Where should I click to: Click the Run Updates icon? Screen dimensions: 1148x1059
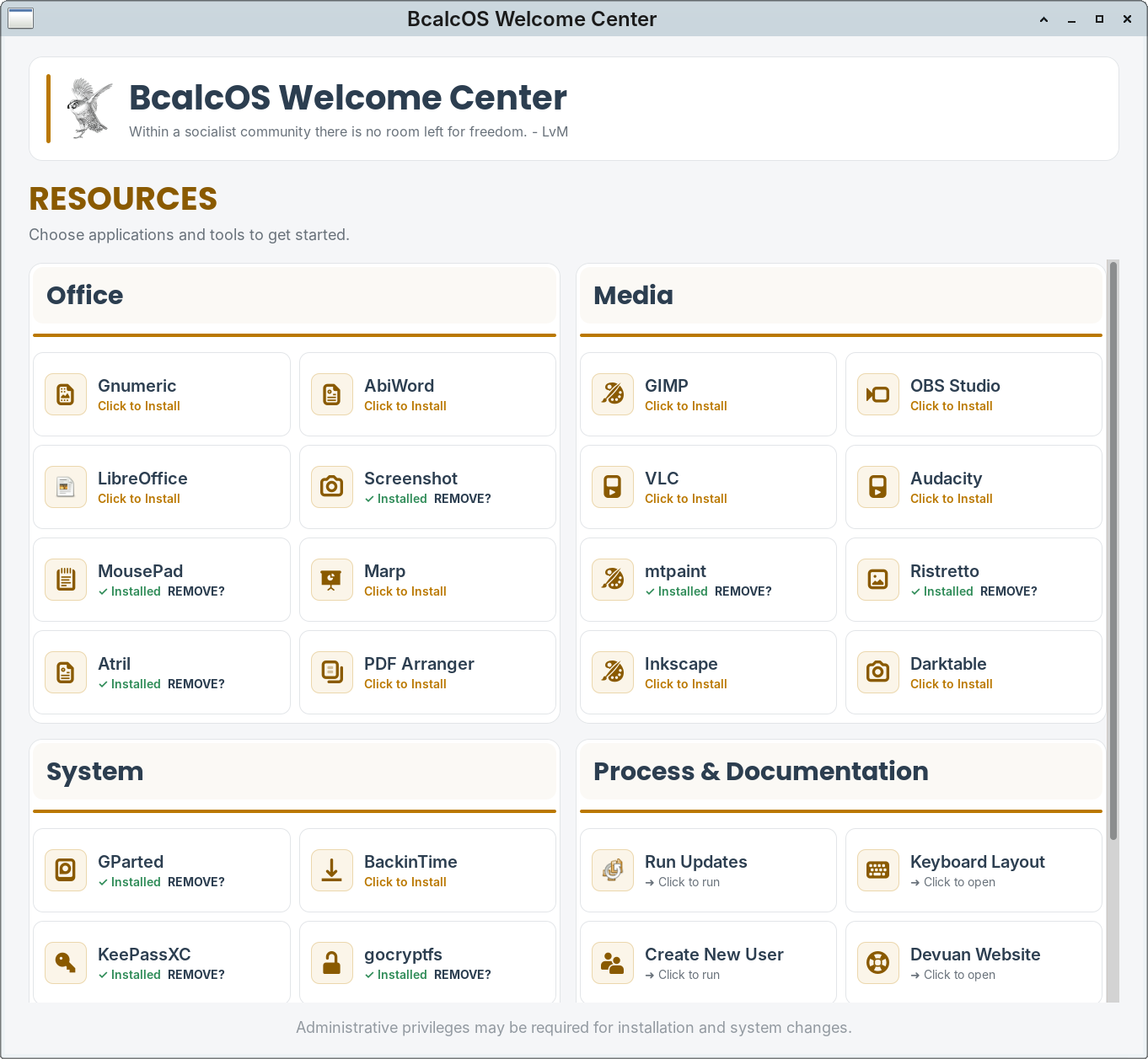(613, 870)
